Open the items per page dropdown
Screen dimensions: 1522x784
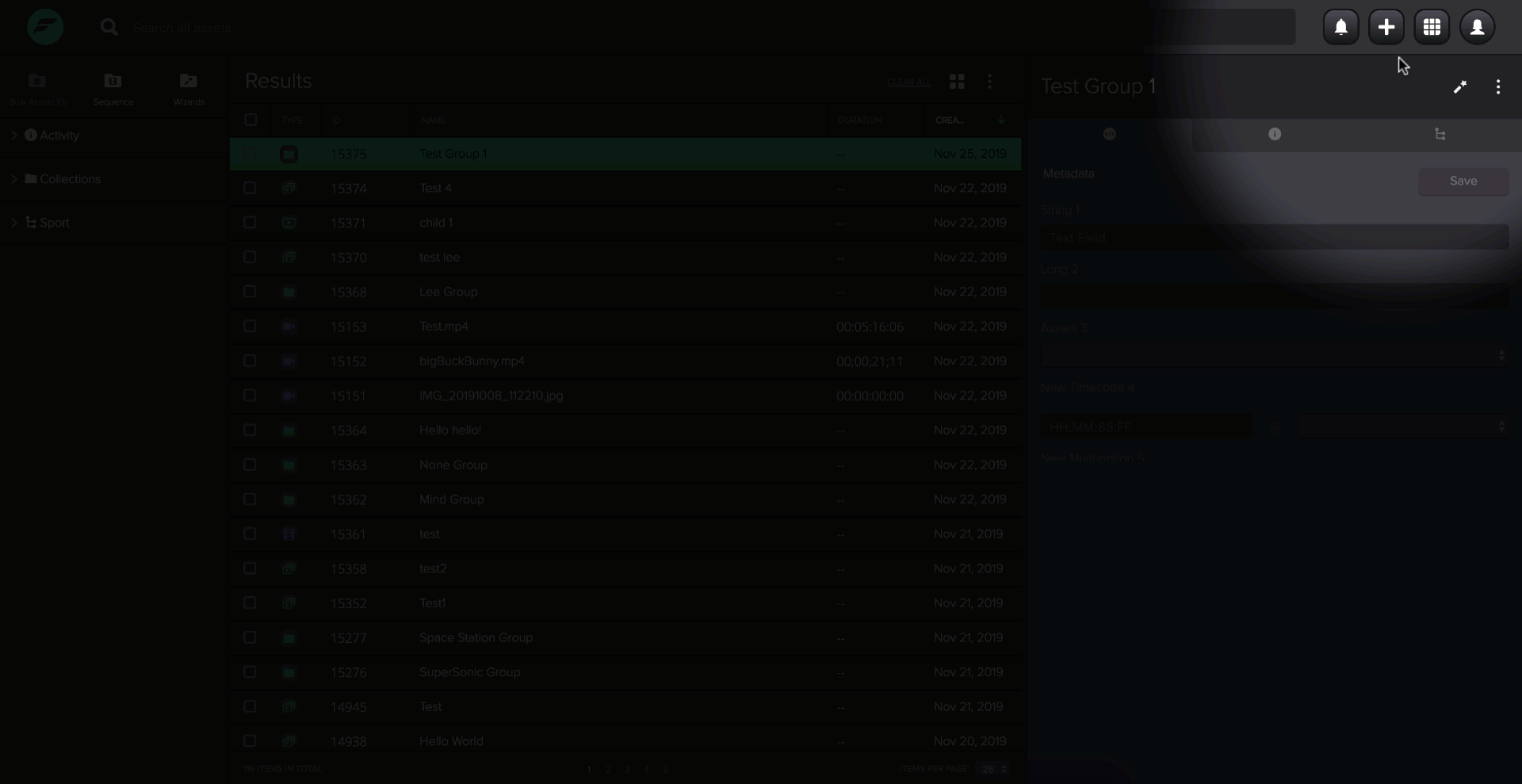[x=992, y=769]
